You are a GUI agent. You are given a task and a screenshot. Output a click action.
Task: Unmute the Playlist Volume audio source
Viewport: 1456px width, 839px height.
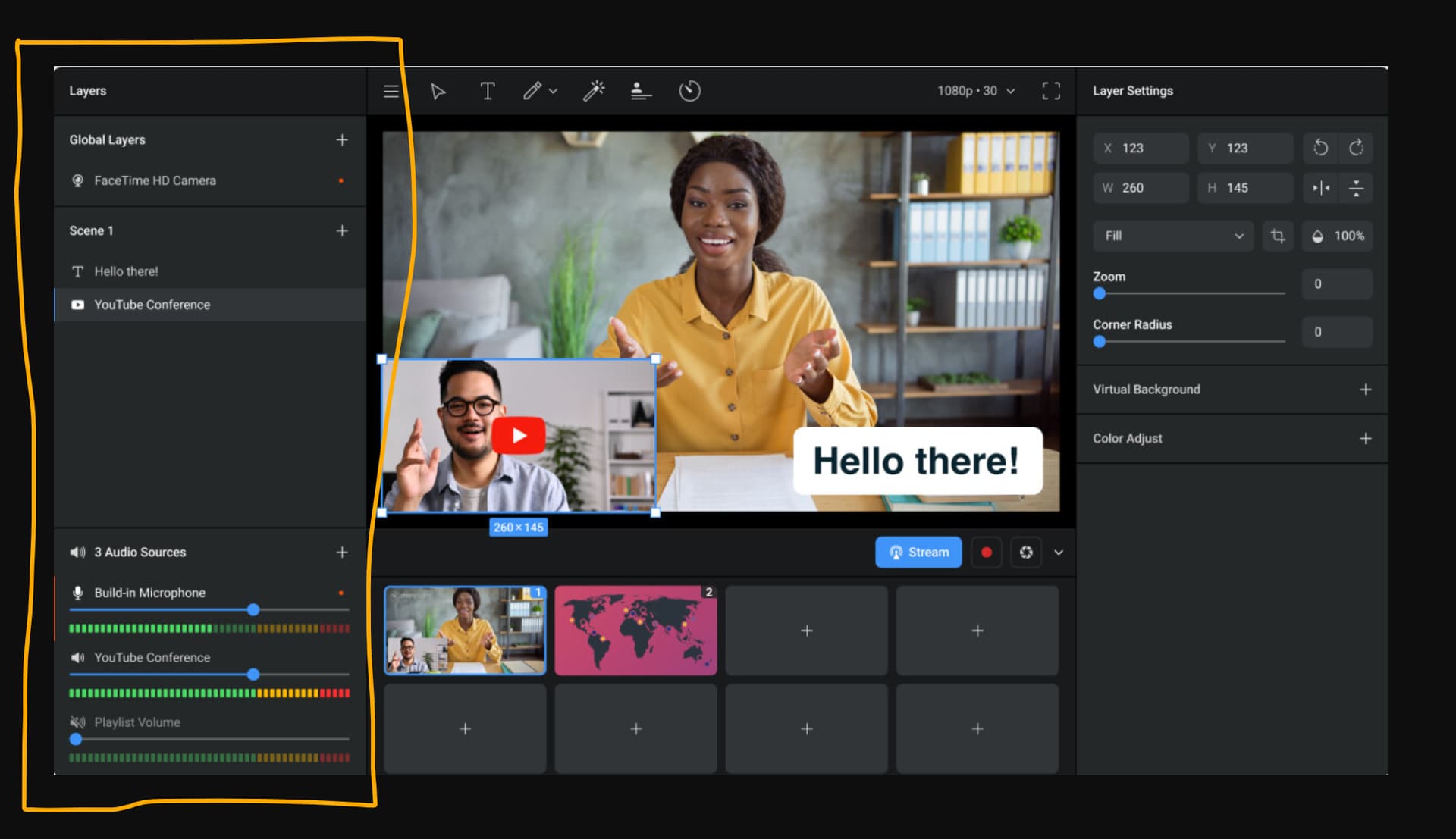(77, 722)
